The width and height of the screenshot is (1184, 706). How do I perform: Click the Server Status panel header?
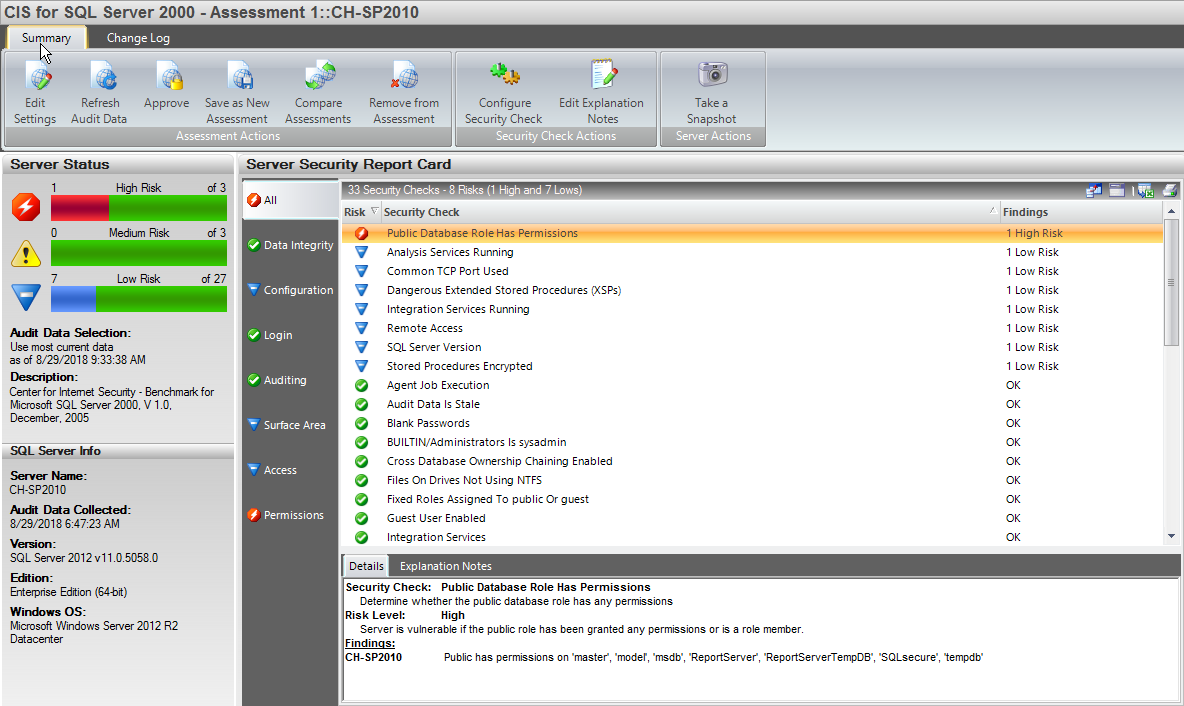(118, 164)
